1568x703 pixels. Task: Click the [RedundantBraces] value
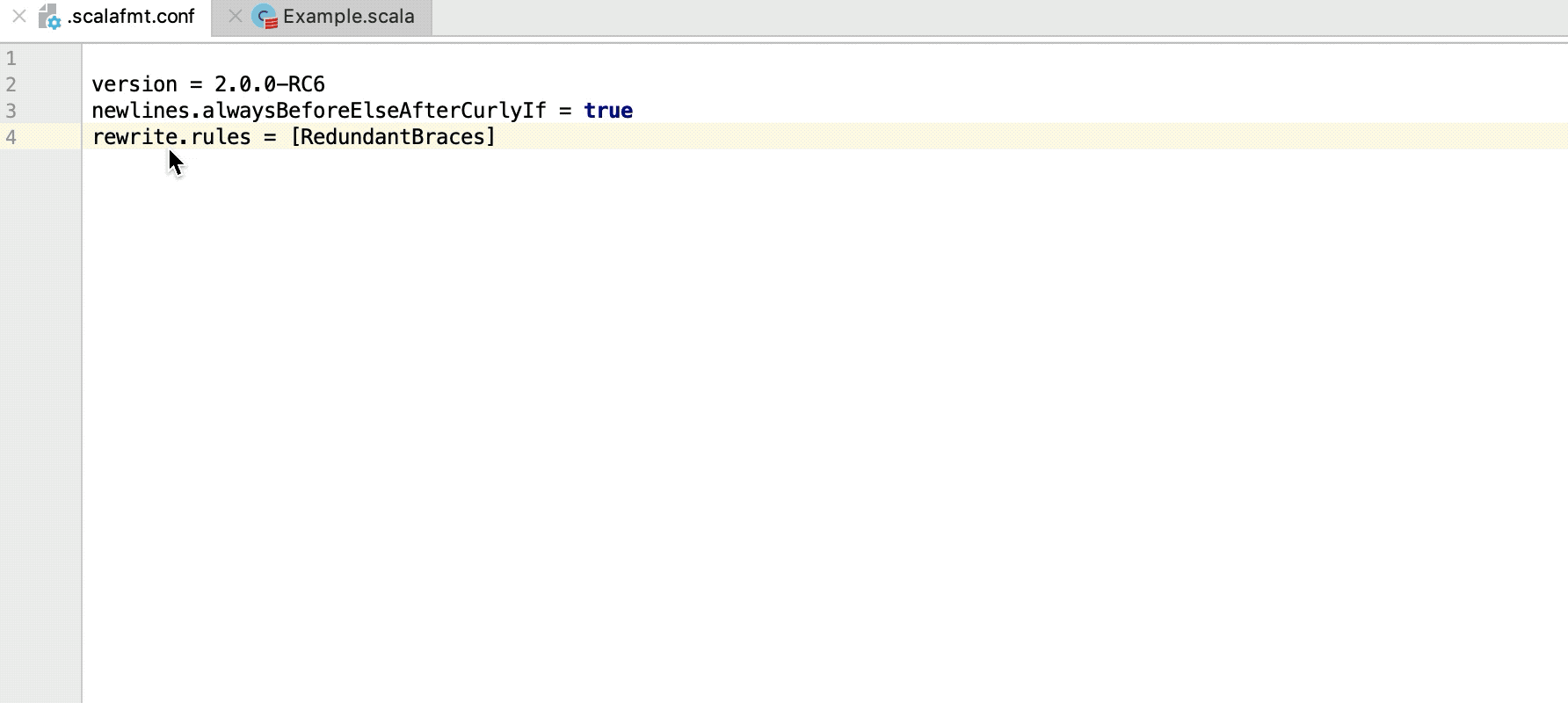[393, 137]
